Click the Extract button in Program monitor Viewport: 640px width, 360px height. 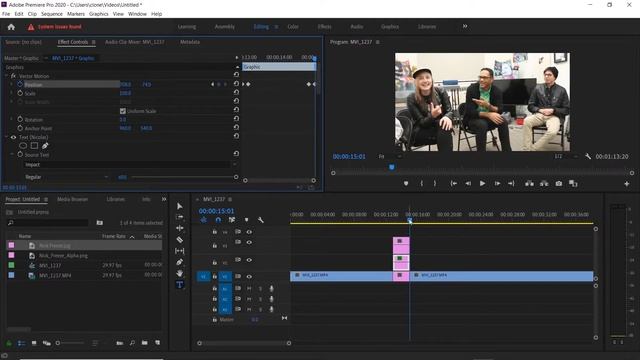click(x=544, y=184)
